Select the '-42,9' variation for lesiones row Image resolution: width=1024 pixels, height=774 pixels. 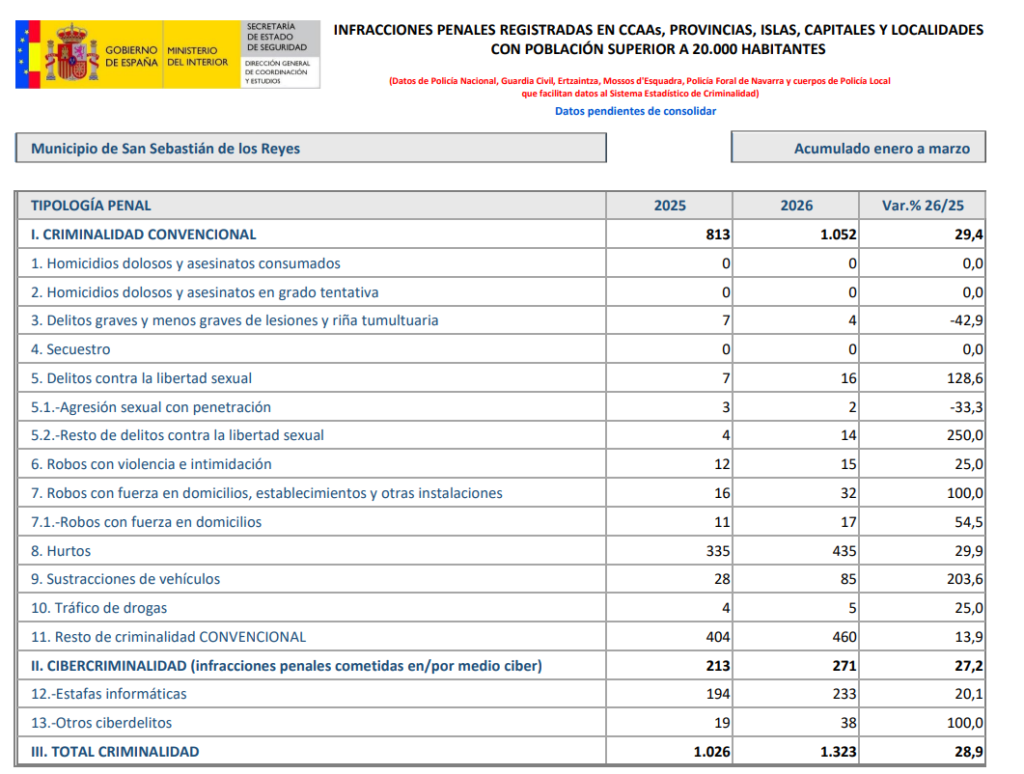(967, 321)
